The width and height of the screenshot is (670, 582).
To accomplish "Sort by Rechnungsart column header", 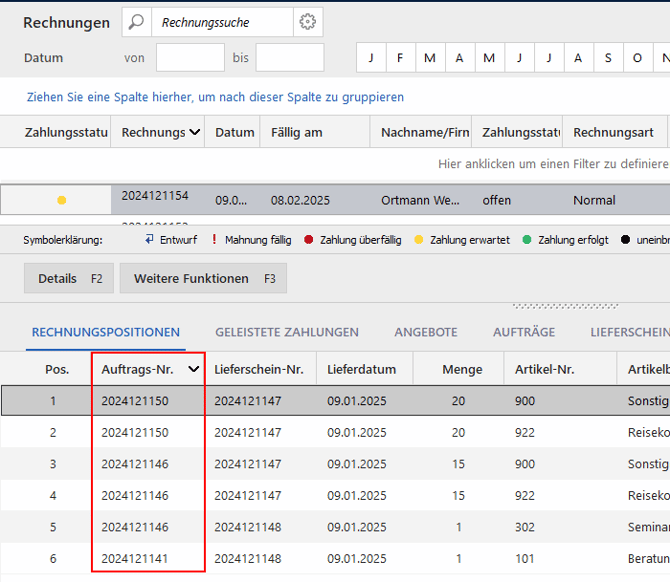I will click(614, 132).
